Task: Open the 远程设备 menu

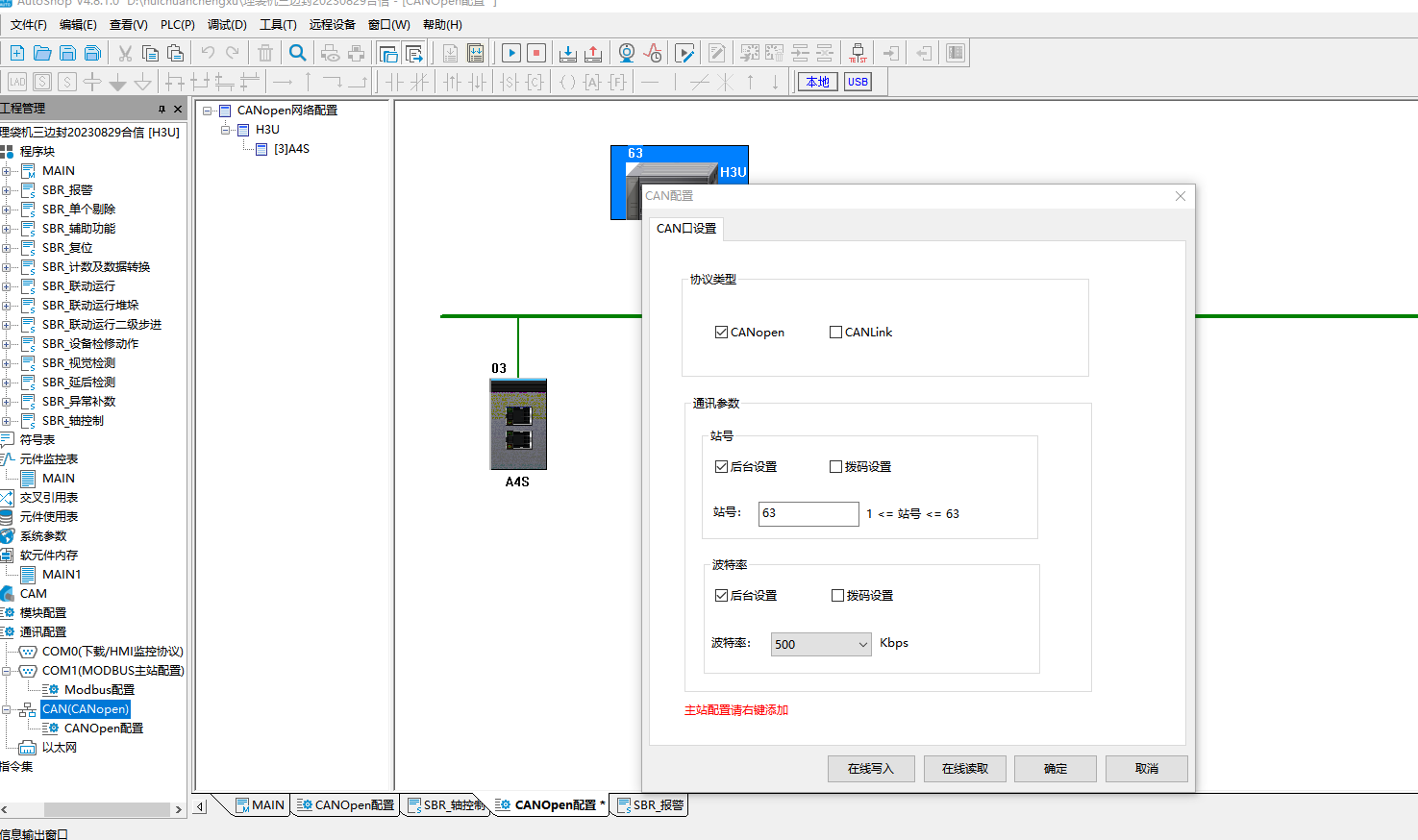Action: coord(332,25)
